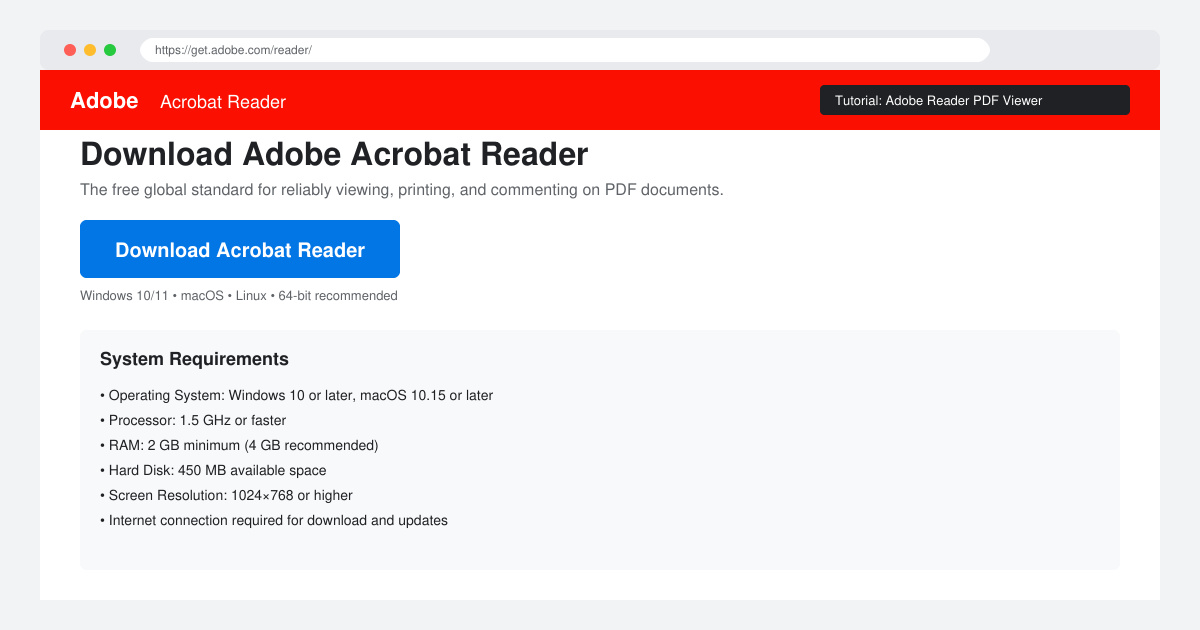Click the Processor: 1.5 GHz or faster line
1200x630 pixels.
point(193,421)
